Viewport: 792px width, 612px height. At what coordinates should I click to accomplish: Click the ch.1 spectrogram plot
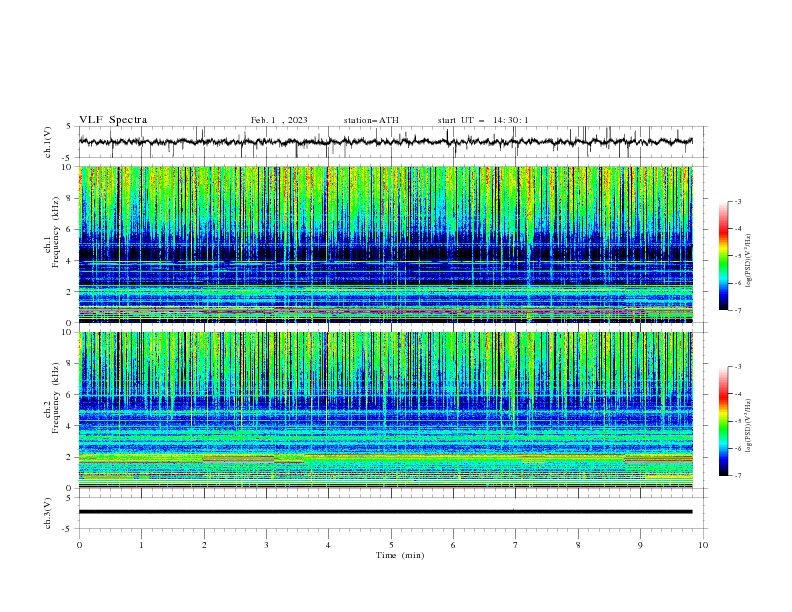(x=386, y=244)
